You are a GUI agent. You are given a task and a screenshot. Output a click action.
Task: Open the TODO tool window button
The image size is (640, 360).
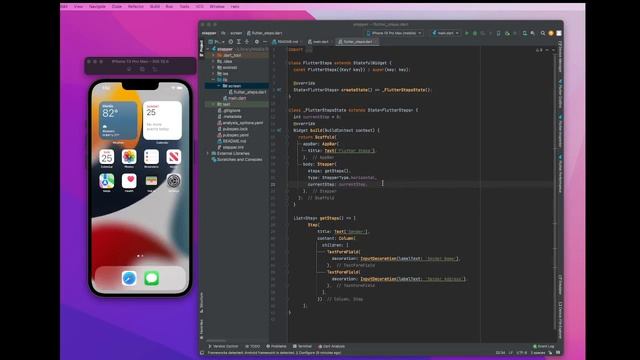252,346
